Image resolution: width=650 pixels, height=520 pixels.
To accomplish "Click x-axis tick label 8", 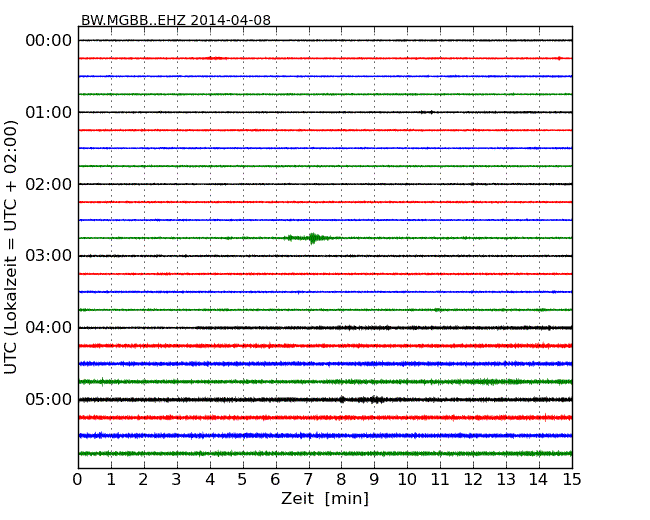I will (x=341, y=480).
